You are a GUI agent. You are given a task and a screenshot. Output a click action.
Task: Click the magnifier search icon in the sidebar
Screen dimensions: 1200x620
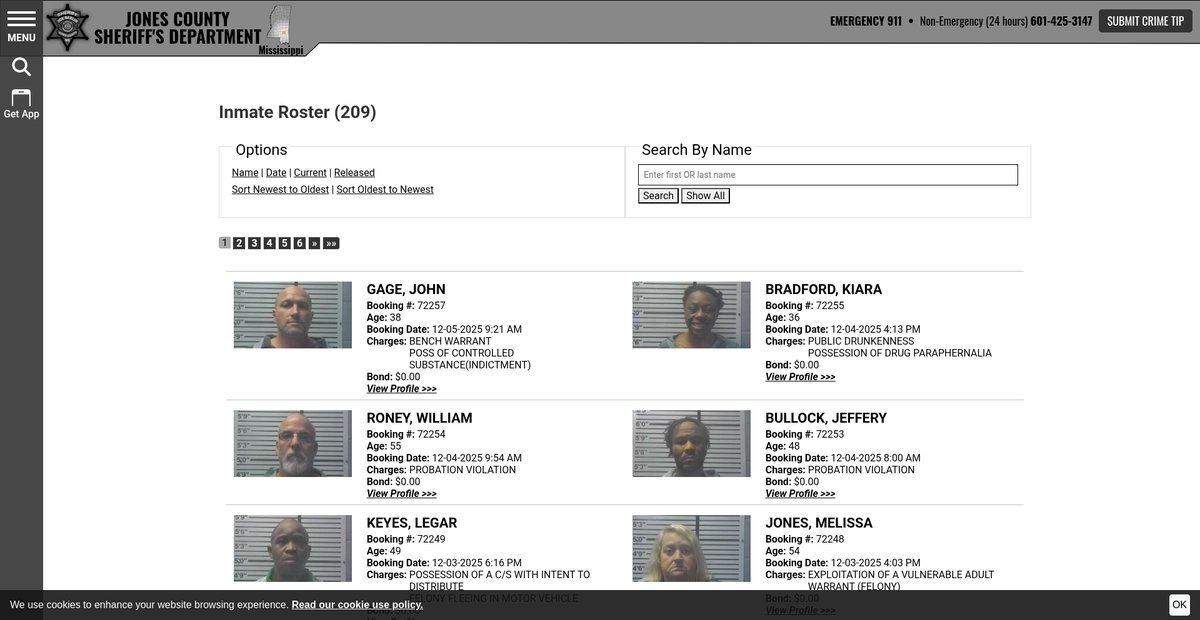coord(21,67)
